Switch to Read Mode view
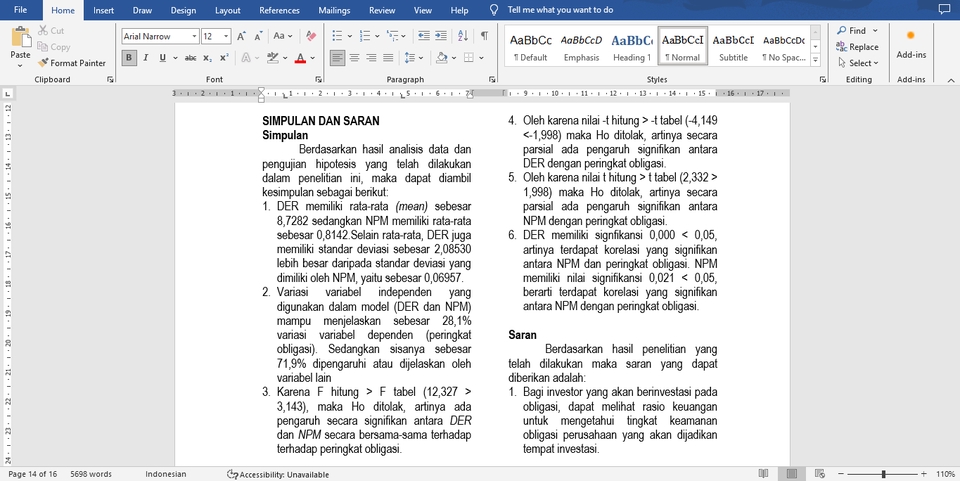Screen dimensions: 960x481 [x=763, y=474]
